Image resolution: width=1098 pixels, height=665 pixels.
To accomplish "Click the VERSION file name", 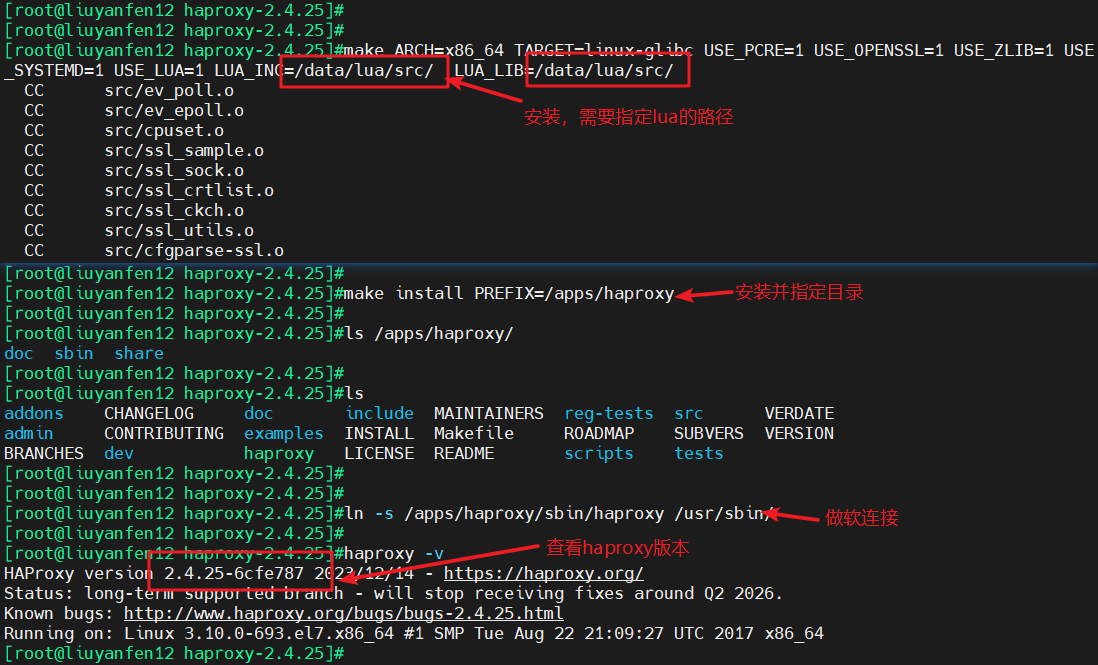I will click(x=799, y=433).
